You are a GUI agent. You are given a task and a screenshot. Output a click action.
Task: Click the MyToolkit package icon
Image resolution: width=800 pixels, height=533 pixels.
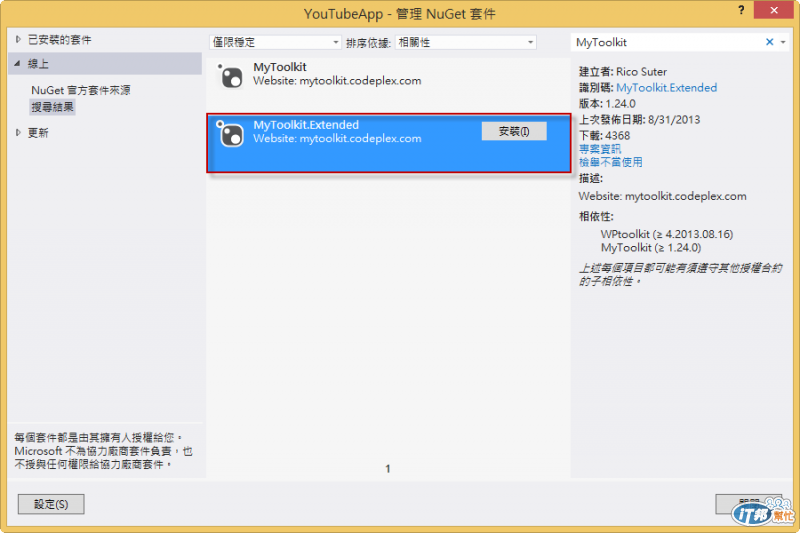click(230, 77)
